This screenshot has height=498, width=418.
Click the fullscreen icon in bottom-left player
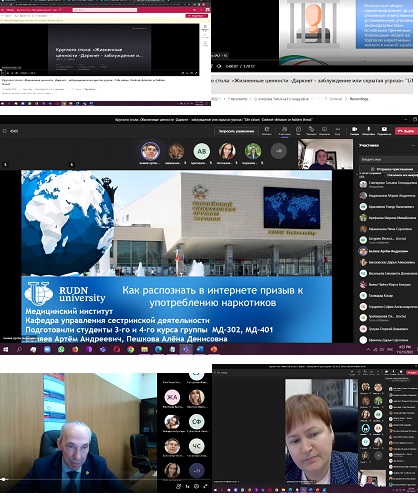pyautogui.click(x=205, y=487)
